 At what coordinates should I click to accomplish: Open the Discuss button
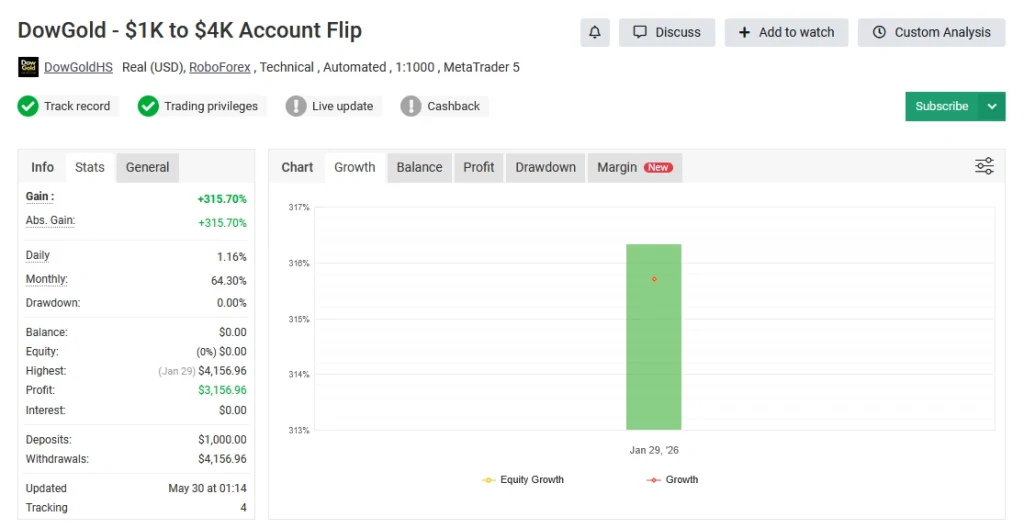pos(667,32)
